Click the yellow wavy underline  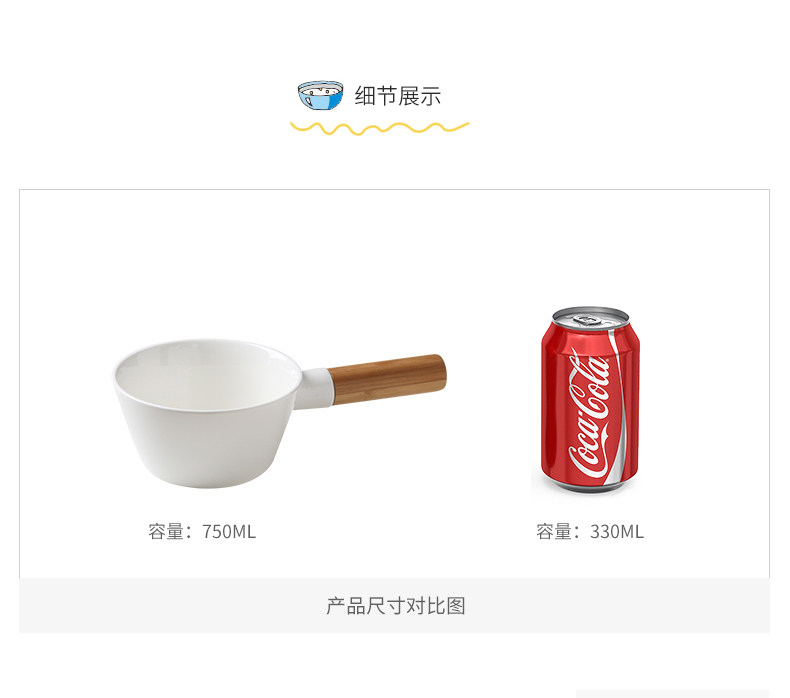[379, 128]
